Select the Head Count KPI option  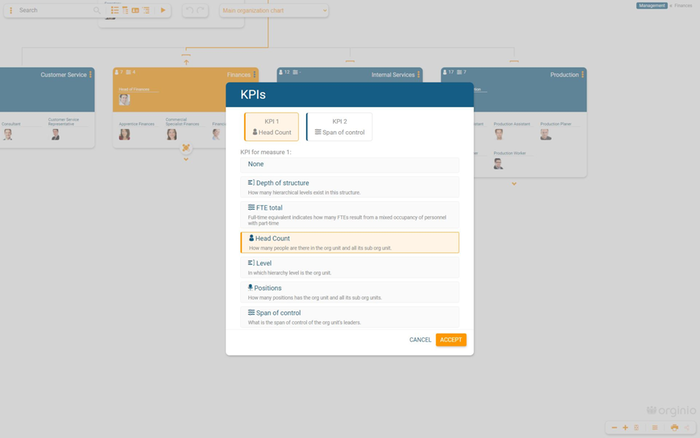coord(350,242)
